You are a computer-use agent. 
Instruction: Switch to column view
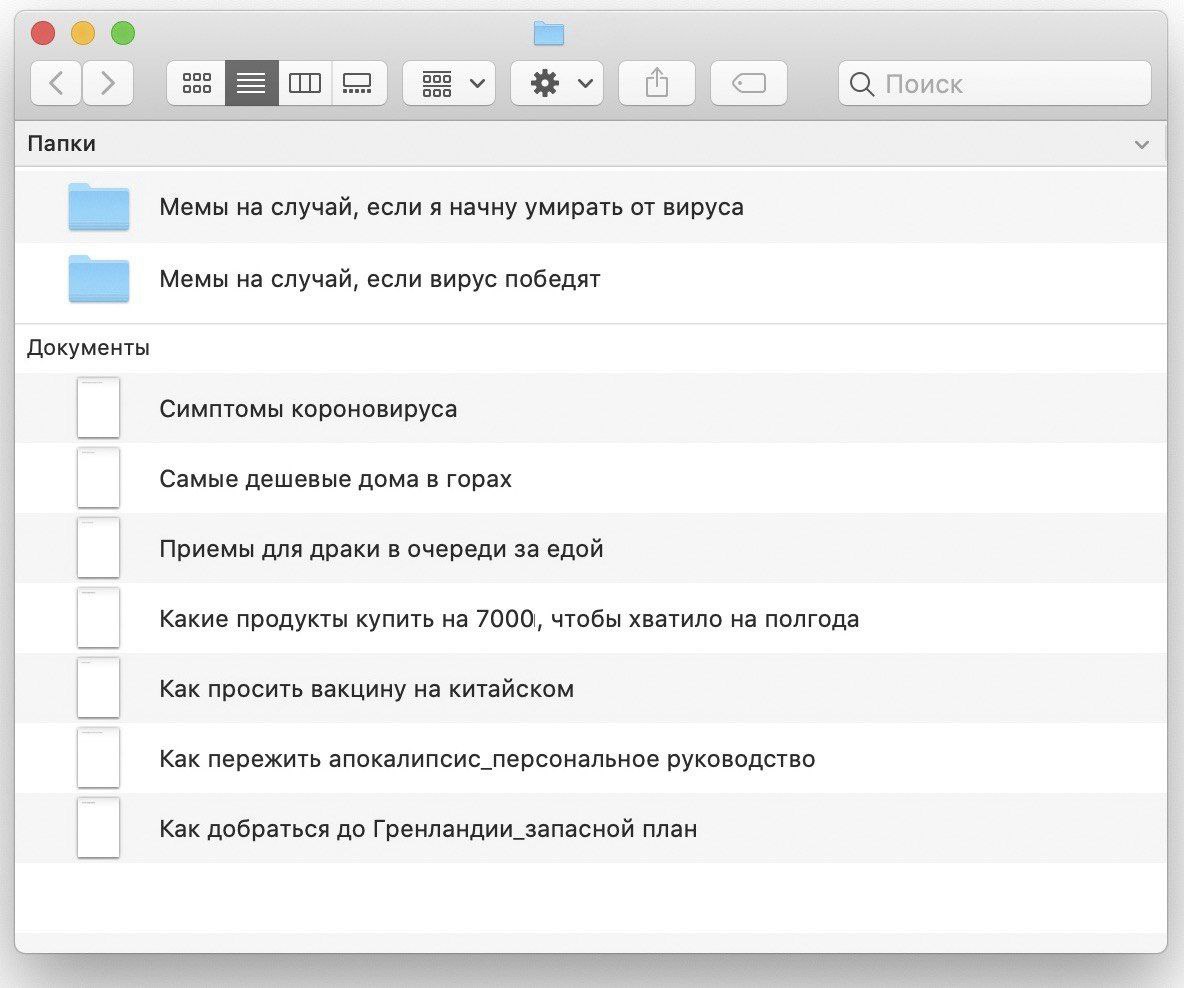(304, 84)
